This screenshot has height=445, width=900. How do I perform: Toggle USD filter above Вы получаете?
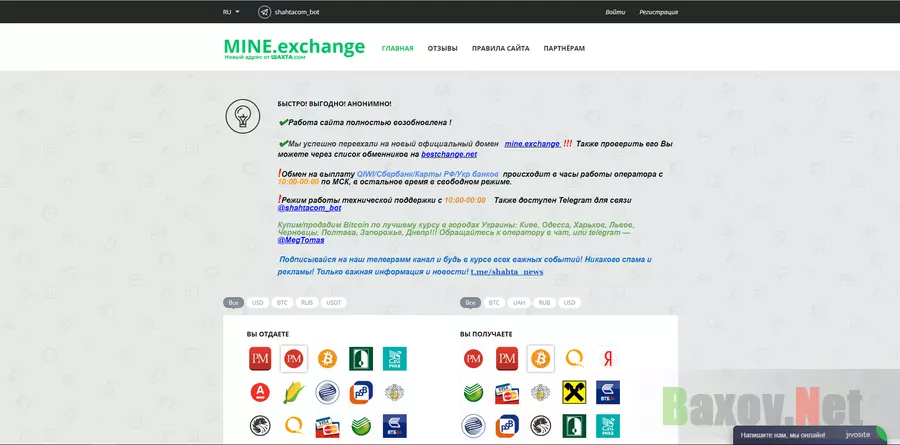pos(569,303)
